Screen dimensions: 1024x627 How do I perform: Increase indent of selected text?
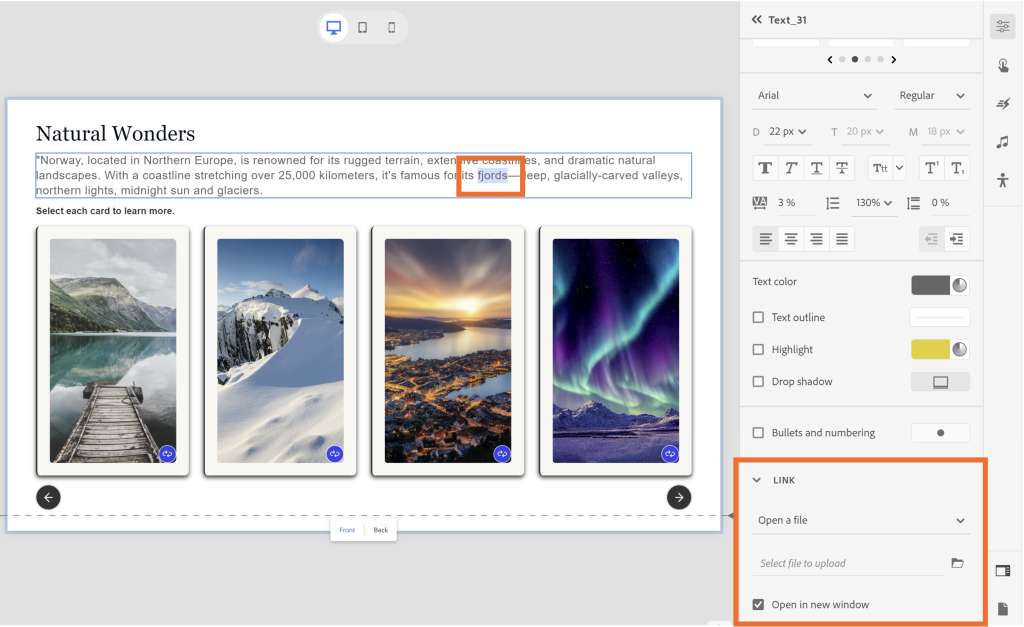click(x=958, y=239)
